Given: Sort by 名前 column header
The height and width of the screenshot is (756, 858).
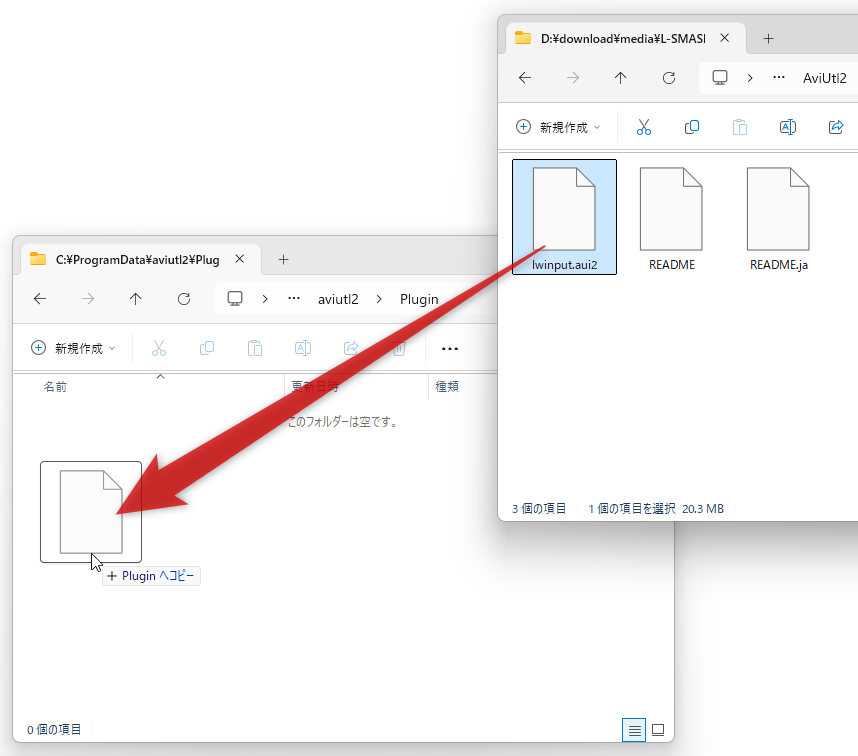Looking at the screenshot, I should 56,386.
